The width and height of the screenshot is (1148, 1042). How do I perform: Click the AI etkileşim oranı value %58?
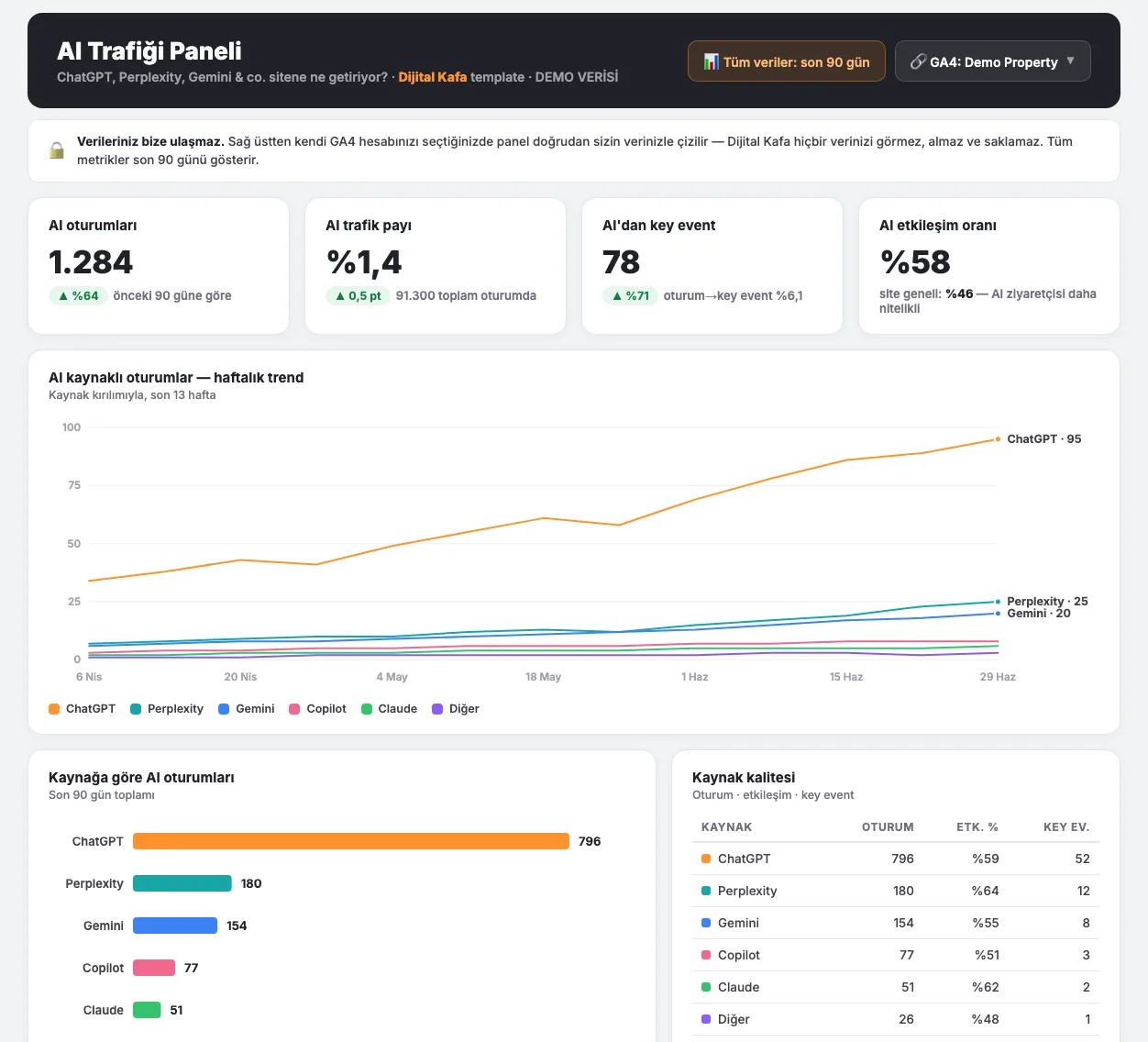pos(915,262)
